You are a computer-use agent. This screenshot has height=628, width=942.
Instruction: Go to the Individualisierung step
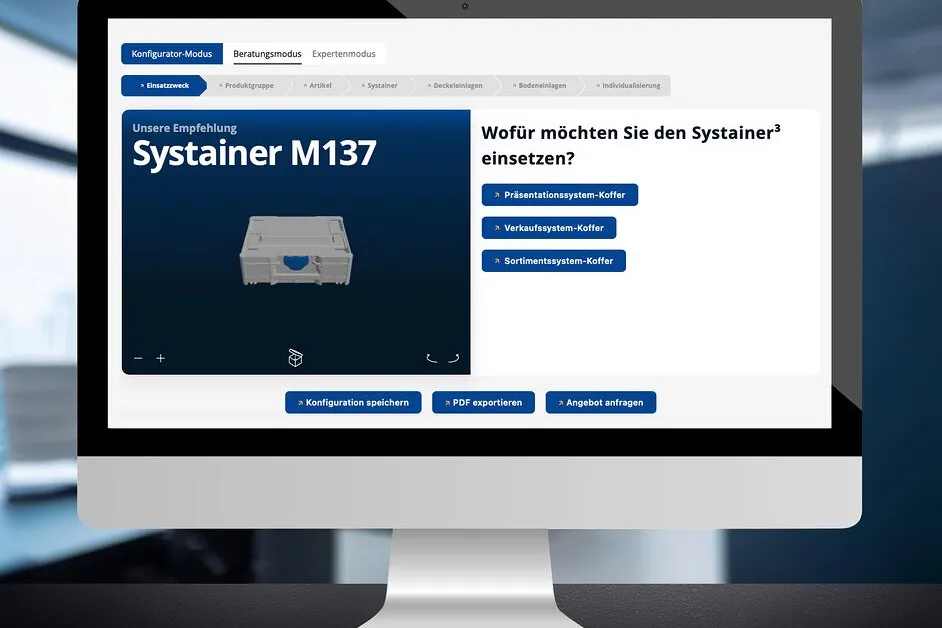tap(628, 85)
